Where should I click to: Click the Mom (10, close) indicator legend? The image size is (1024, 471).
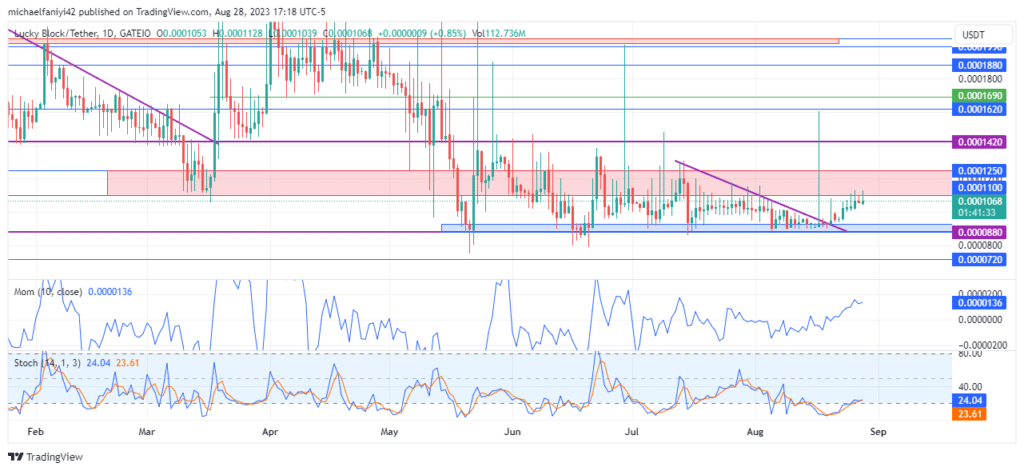click(x=48, y=291)
